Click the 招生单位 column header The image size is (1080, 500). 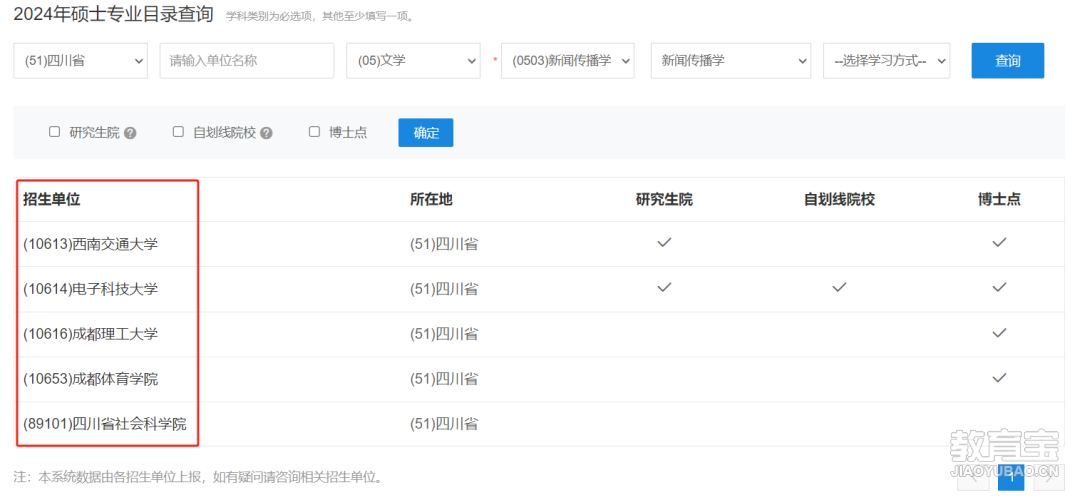pyautogui.click(x=52, y=200)
